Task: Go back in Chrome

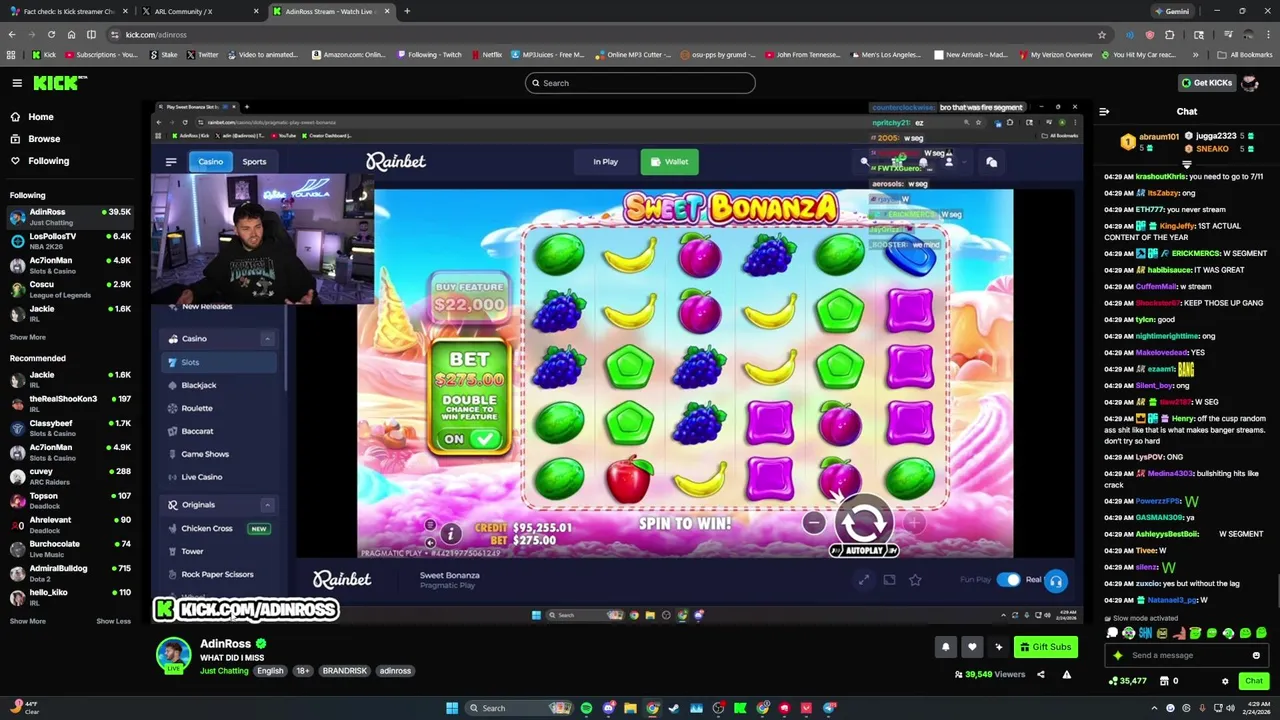Action: tap(12, 34)
